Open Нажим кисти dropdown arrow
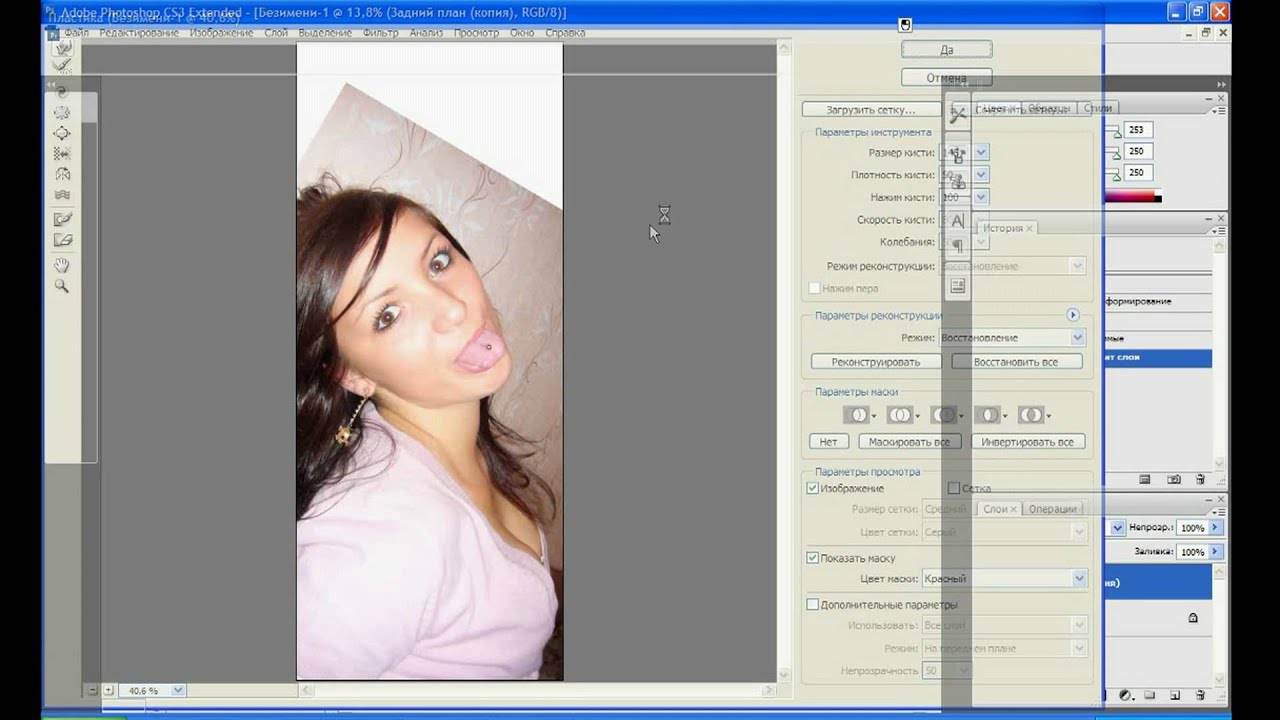 (981, 197)
